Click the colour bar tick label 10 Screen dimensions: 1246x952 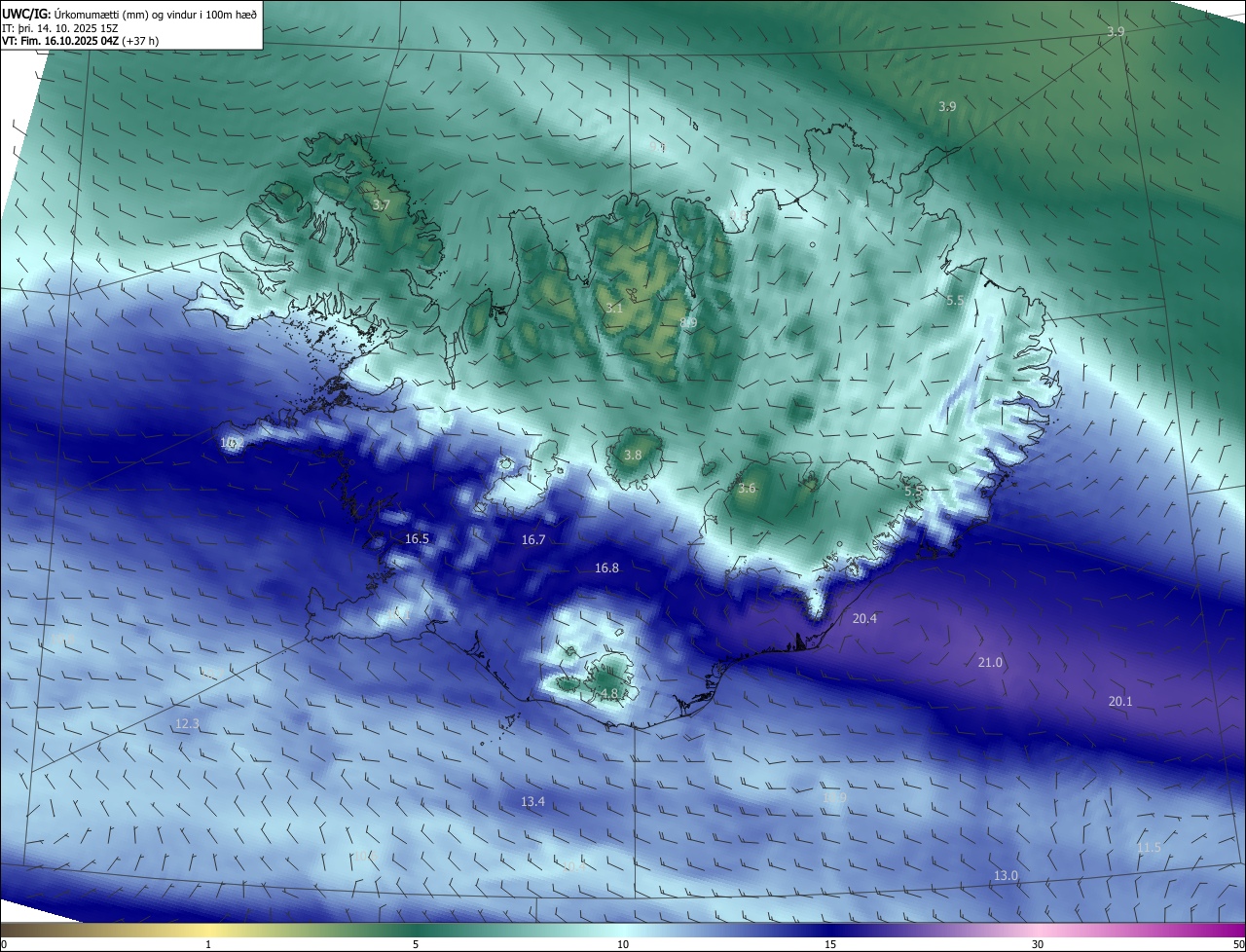[x=623, y=944]
